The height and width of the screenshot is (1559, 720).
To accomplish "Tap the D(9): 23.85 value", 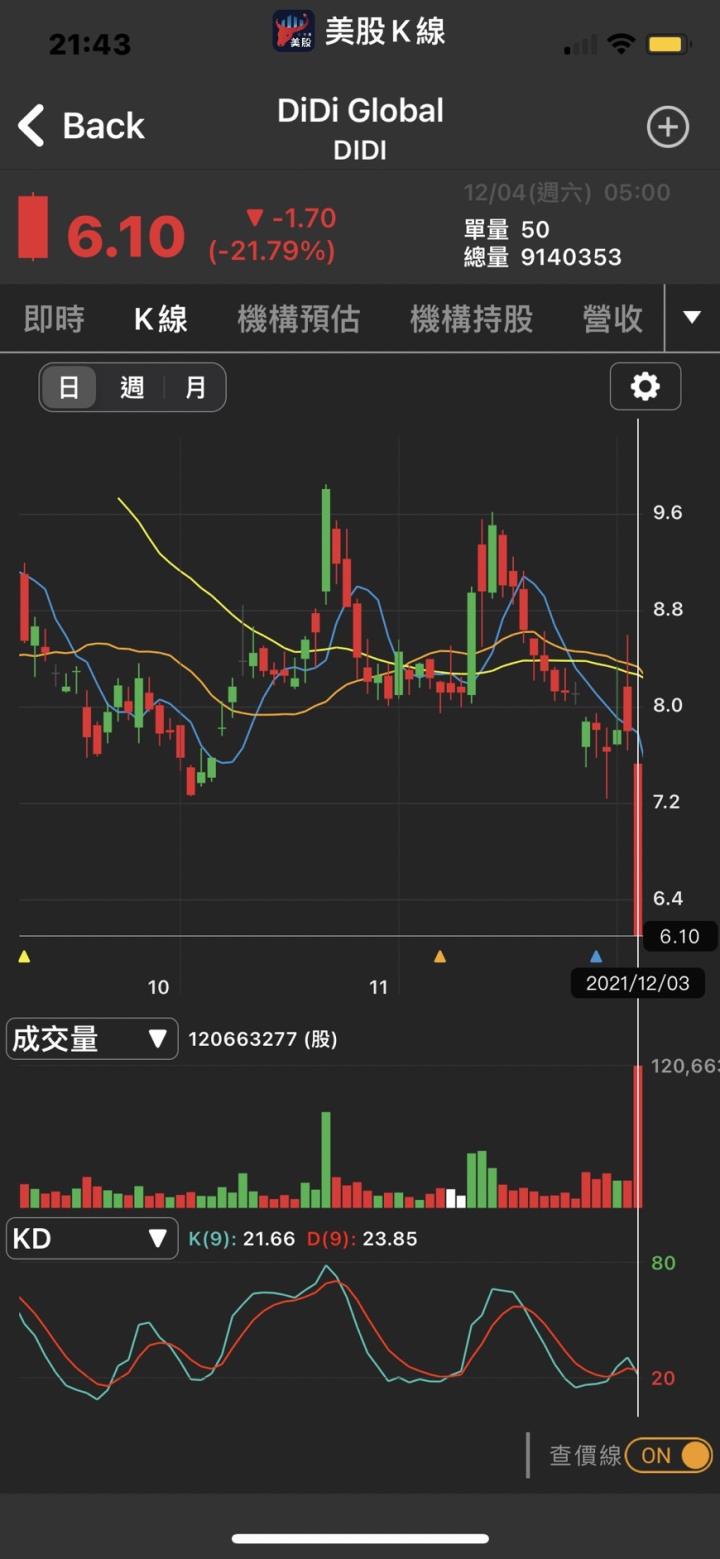I will [362, 1239].
